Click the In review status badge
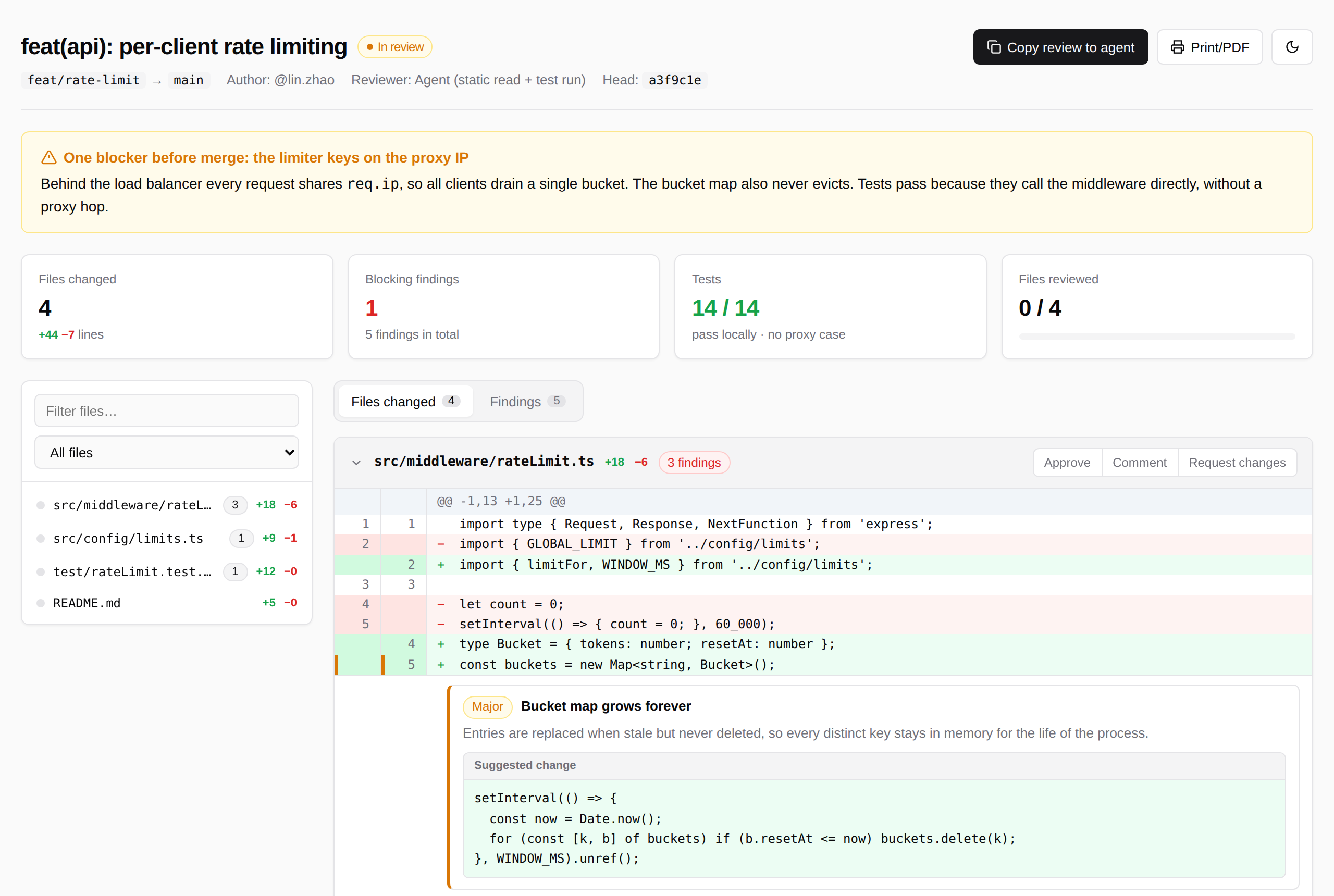The image size is (1334, 896). click(394, 47)
